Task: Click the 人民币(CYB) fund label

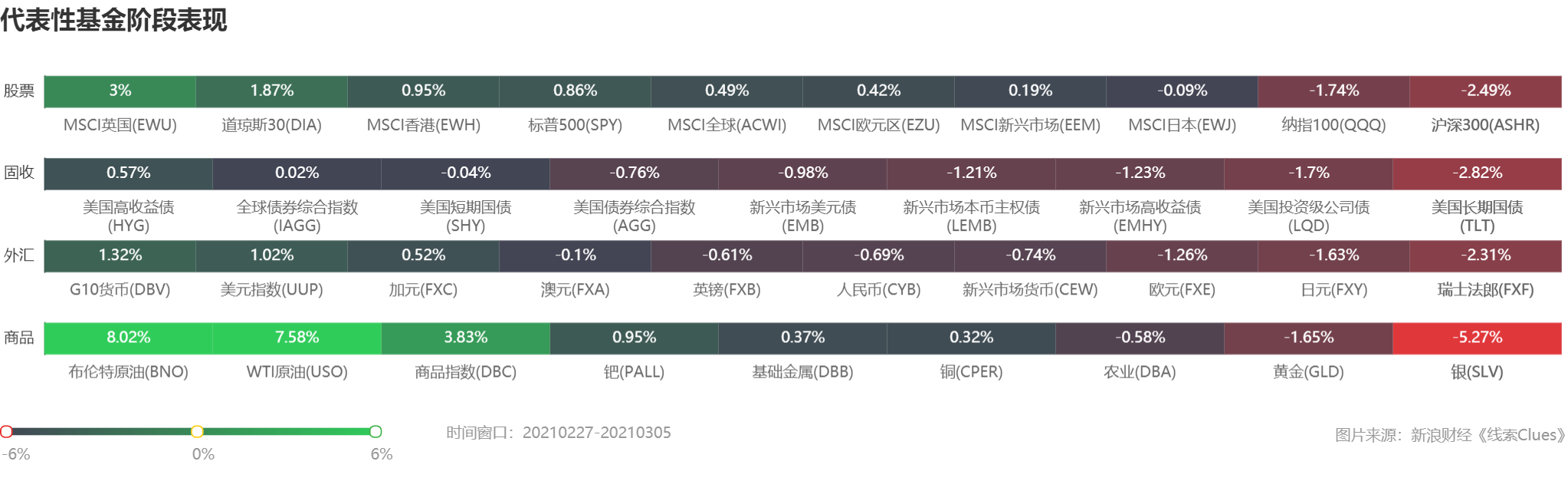Action: (878, 290)
